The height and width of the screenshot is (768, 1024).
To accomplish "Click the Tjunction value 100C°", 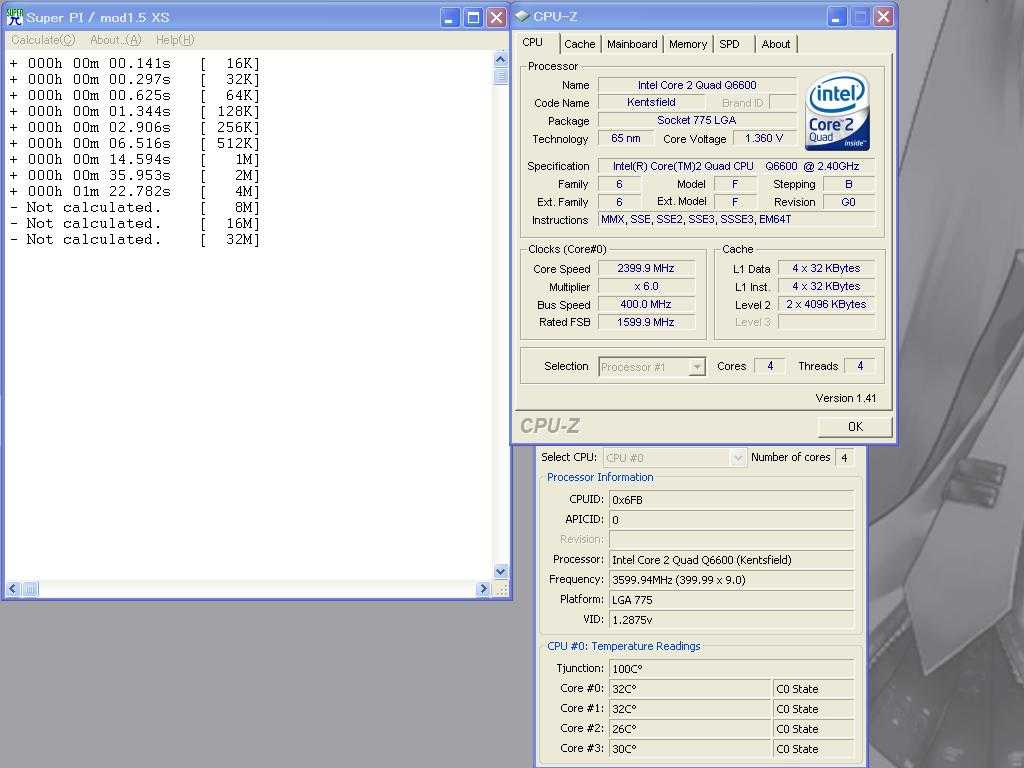I will 731,669.
